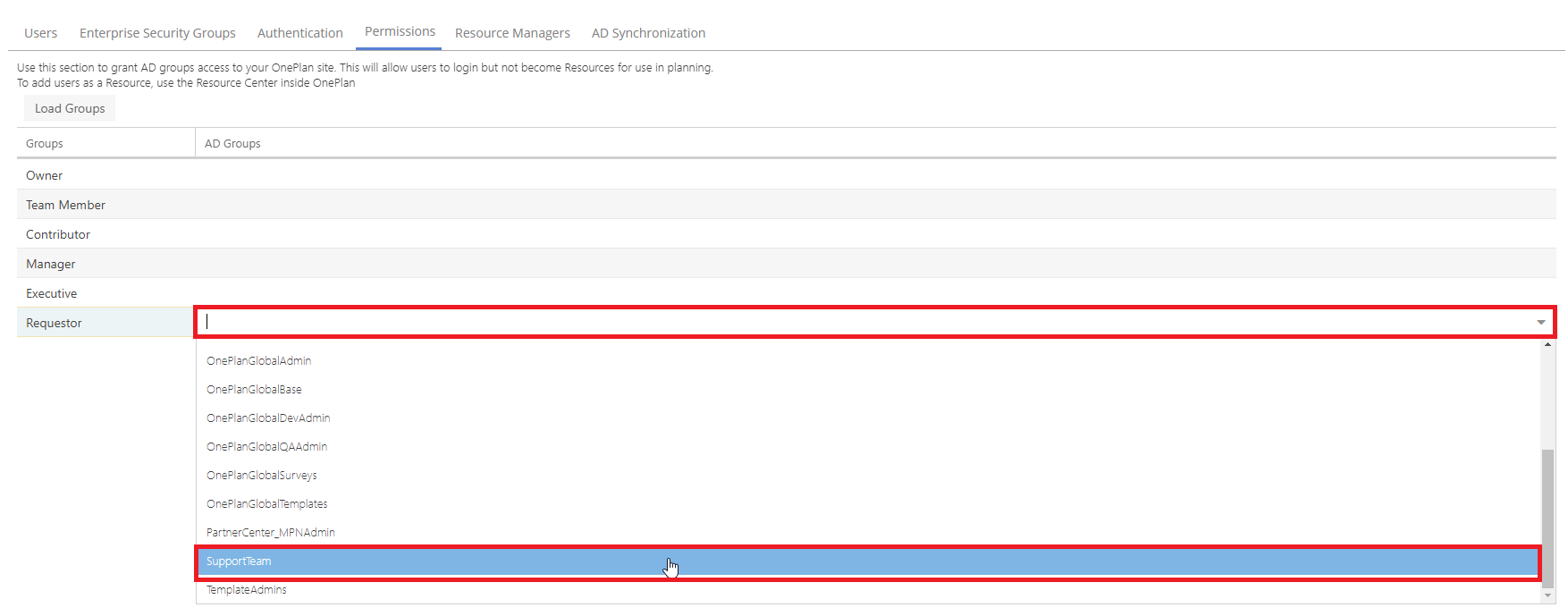Pick the highlighted SupportTeam option
Screen dimensions: 1568x616
869,561
